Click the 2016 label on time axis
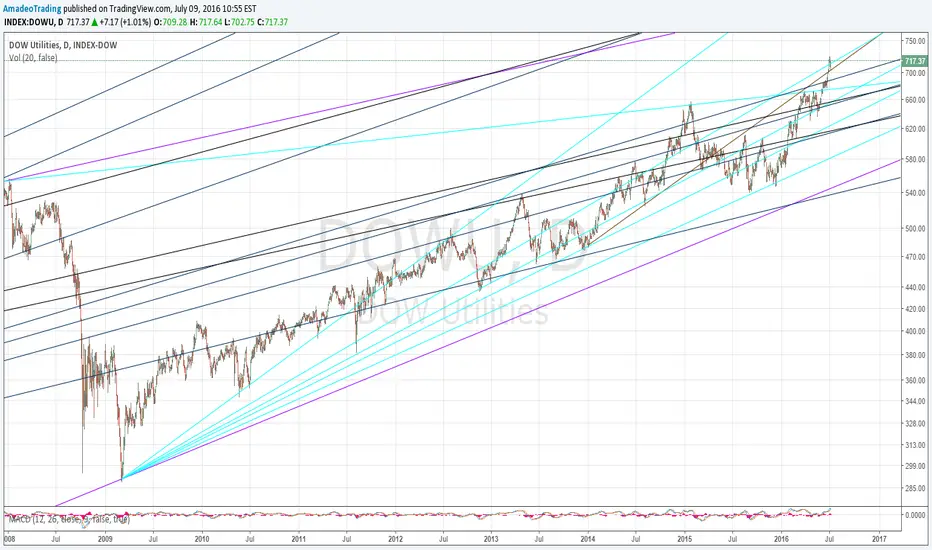 (x=782, y=539)
